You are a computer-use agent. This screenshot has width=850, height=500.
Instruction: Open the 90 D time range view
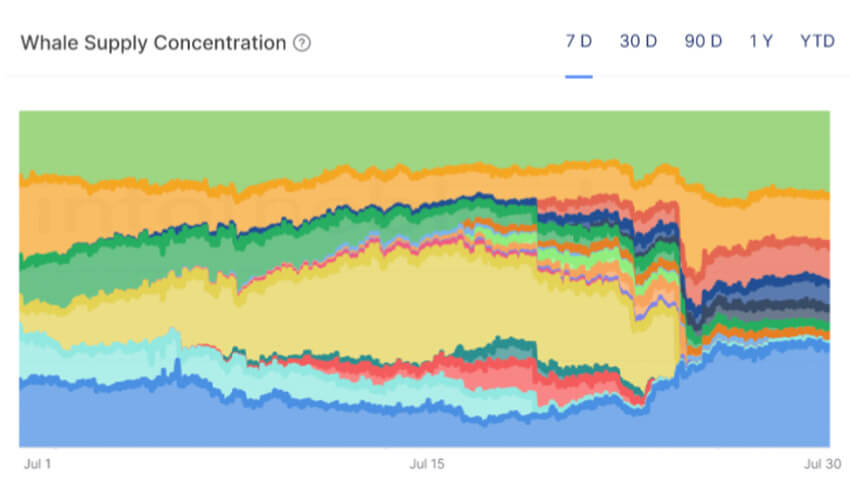(703, 42)
